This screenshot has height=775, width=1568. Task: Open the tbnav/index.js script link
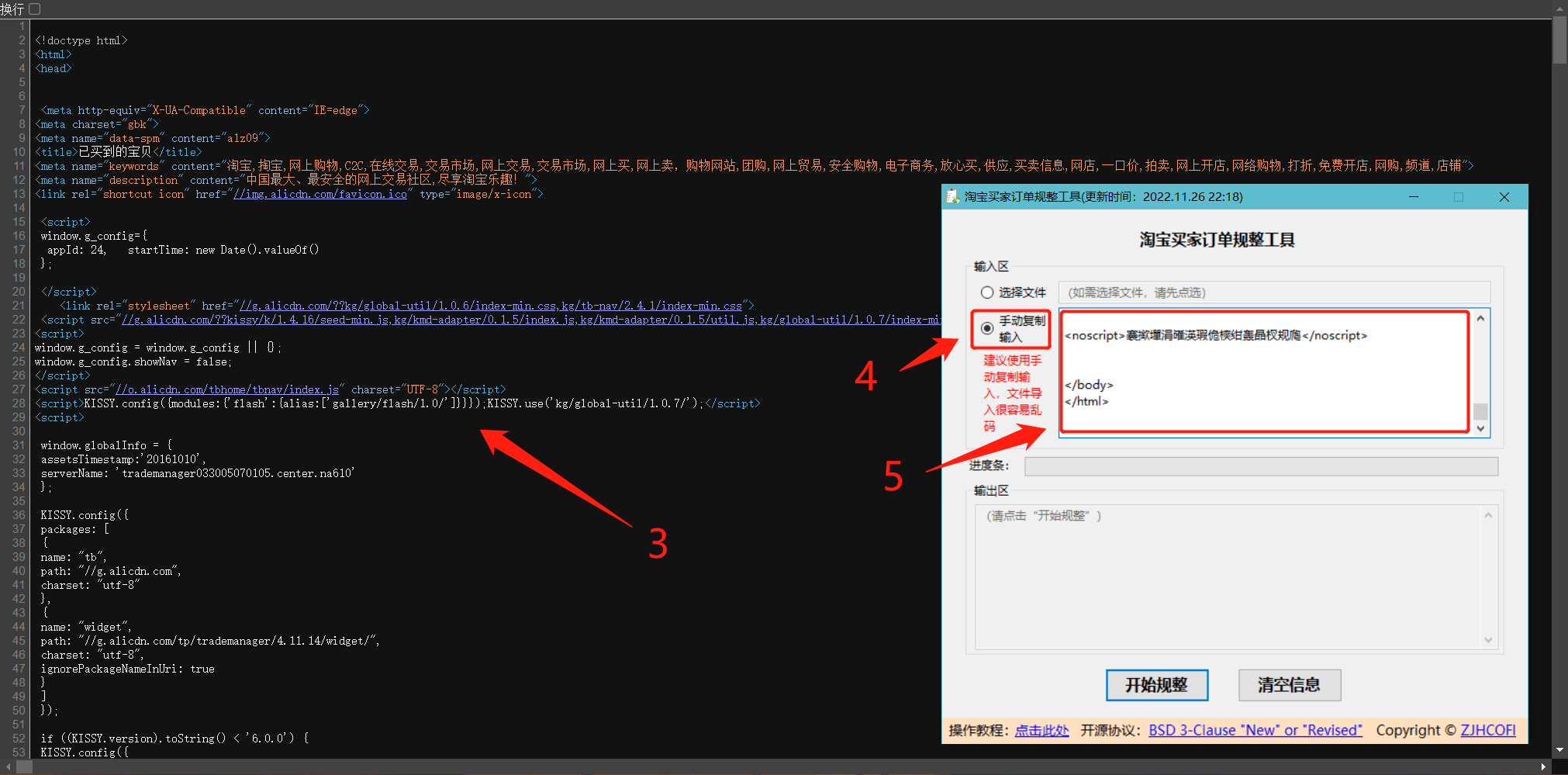point(227,389)
